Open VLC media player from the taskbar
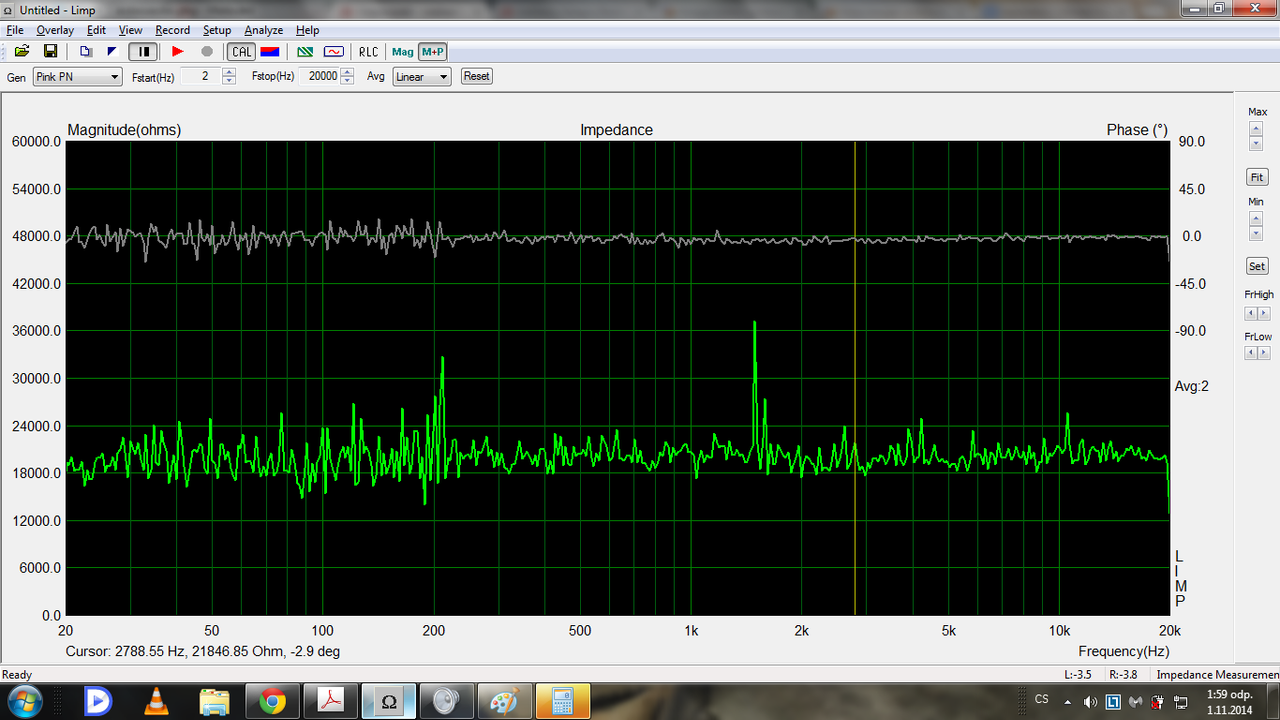Viewport: 1280px width, 720px height. pyautogui.click(x=157, y=701)
